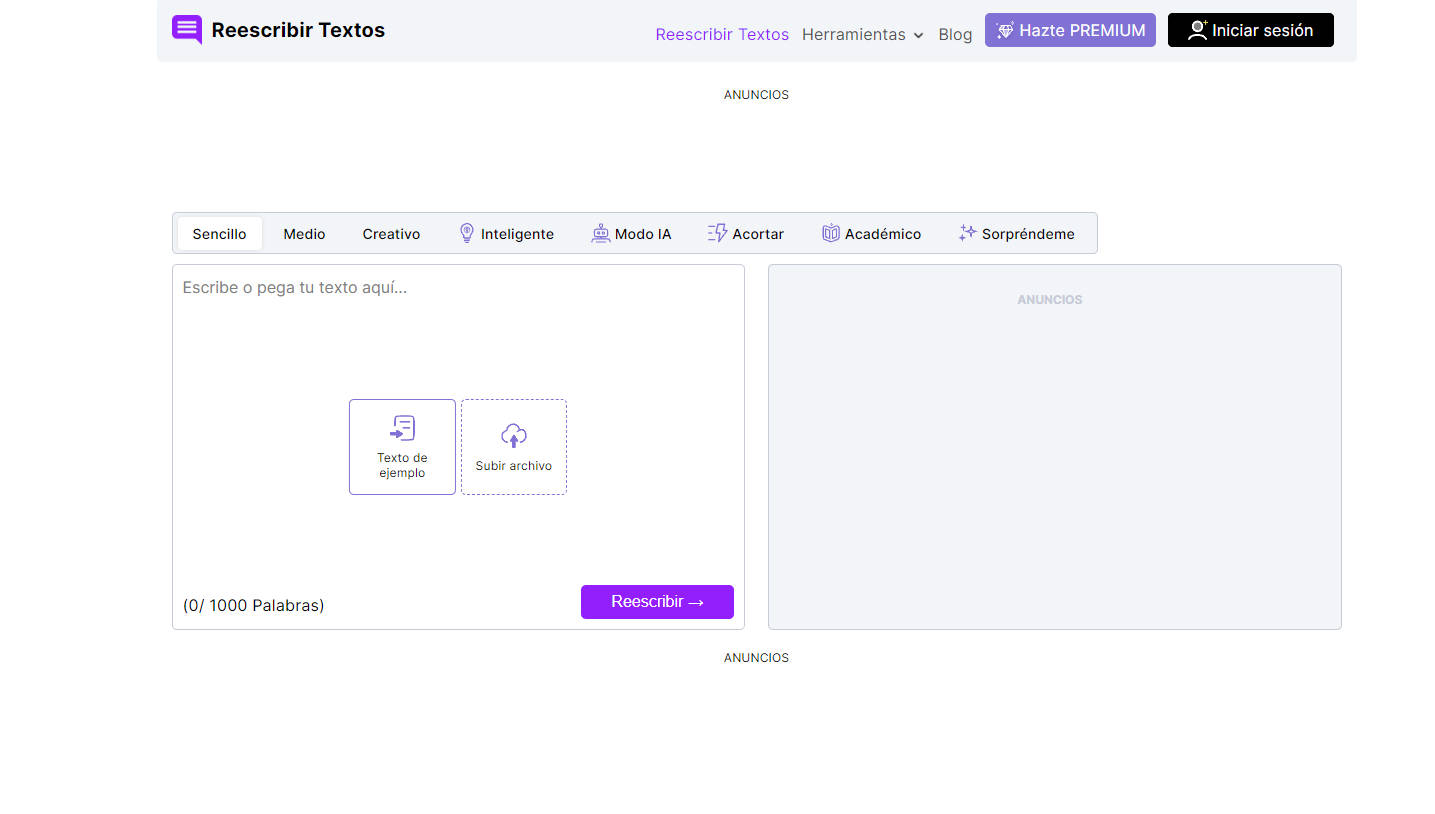Click the person icon in Iniciar sesión

[1197, 30]
